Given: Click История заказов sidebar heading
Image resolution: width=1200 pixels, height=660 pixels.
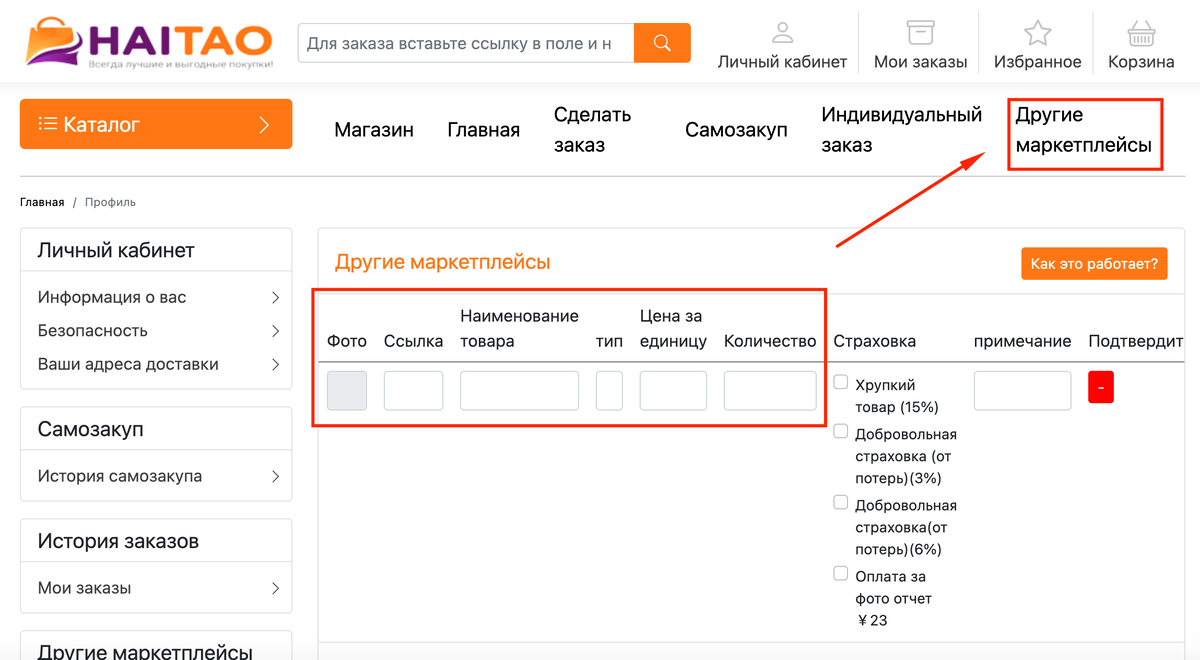Looking at the screenshot, I should 118,541.
